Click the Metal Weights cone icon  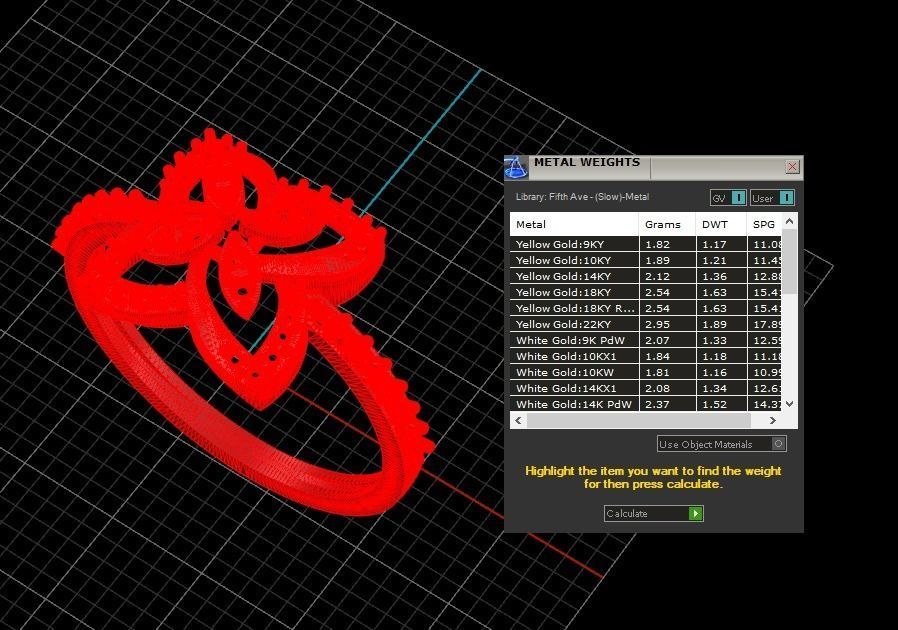pos(515,168)
